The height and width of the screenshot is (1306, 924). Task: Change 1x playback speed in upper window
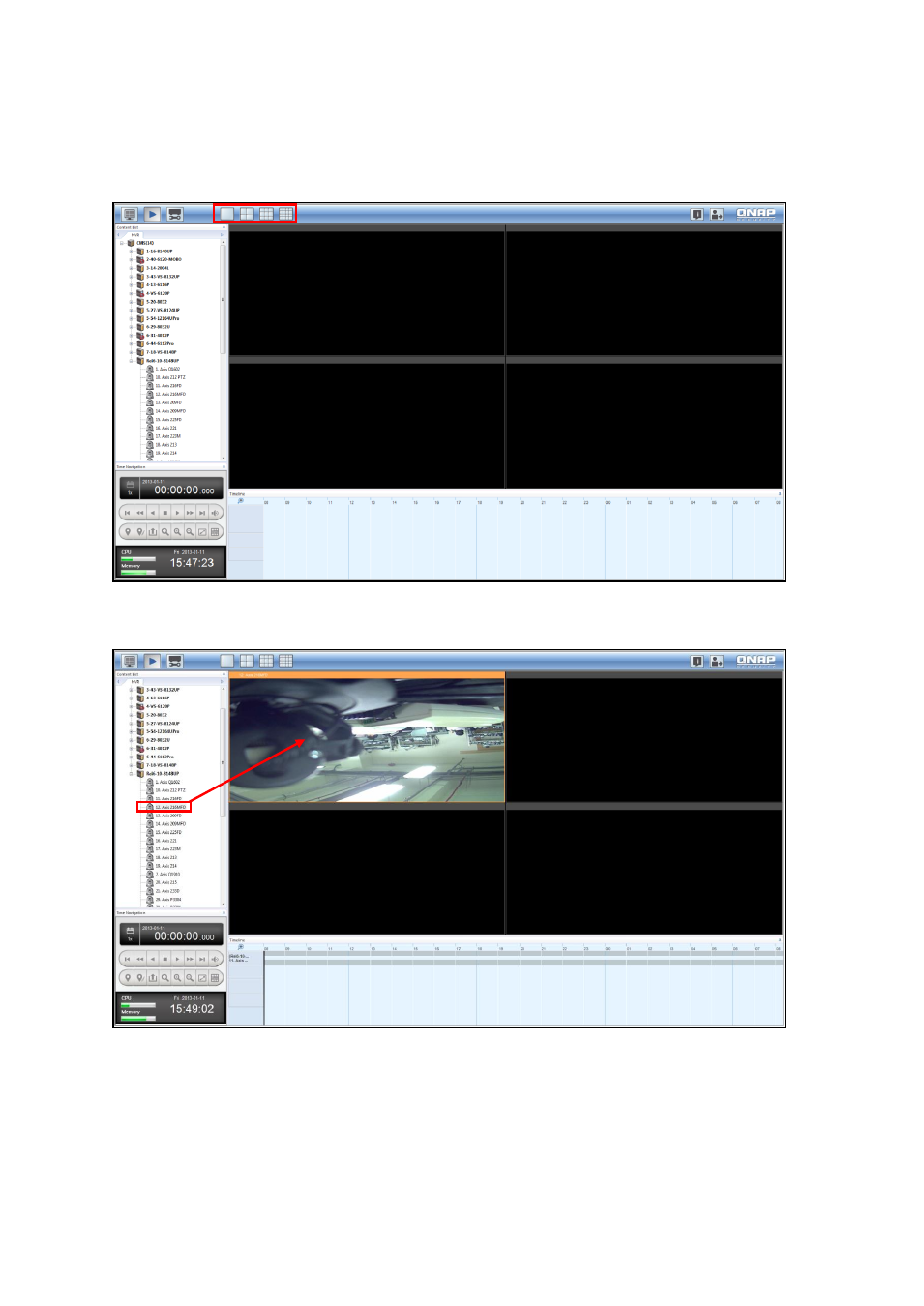[130, 492]
